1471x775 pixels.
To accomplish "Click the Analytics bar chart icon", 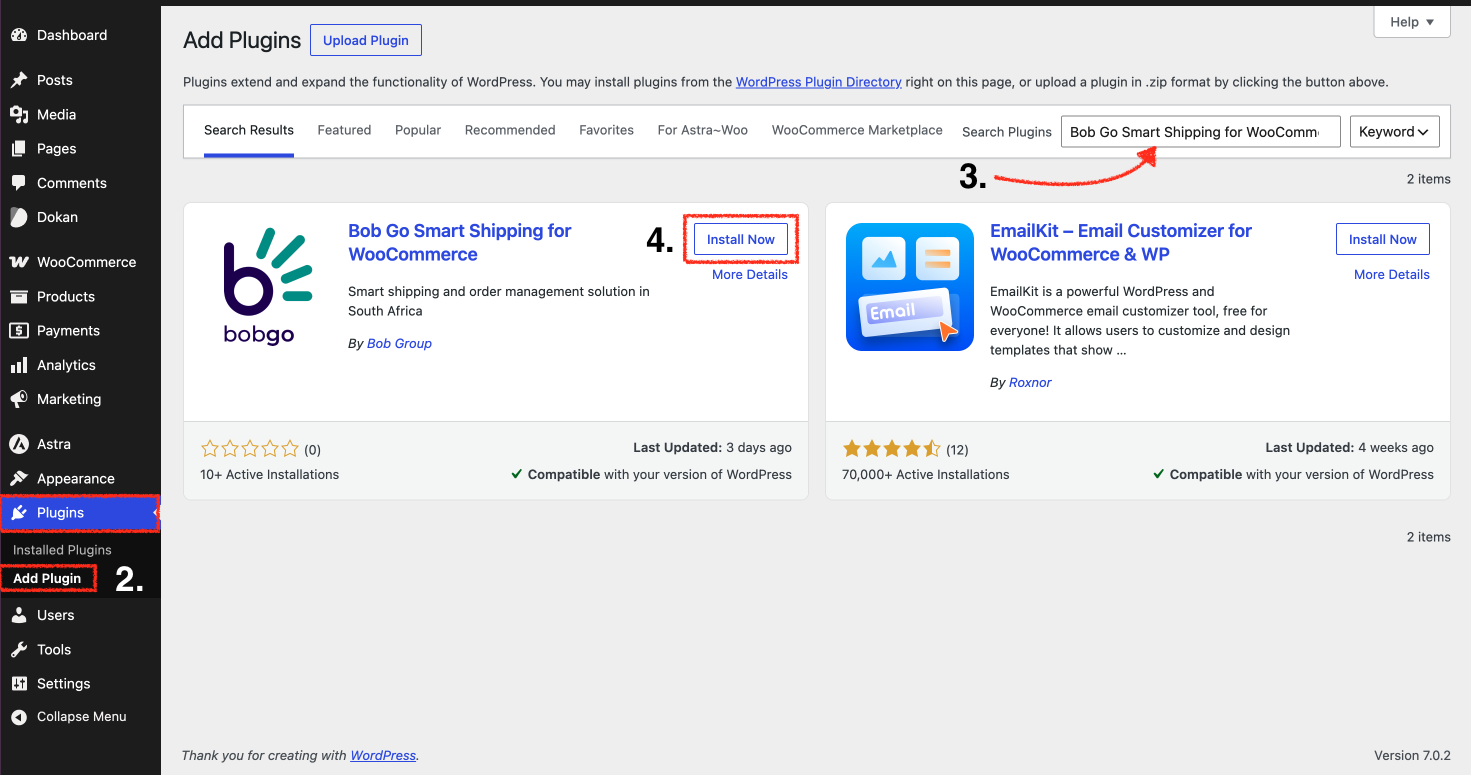I will [x=18, y=365].
